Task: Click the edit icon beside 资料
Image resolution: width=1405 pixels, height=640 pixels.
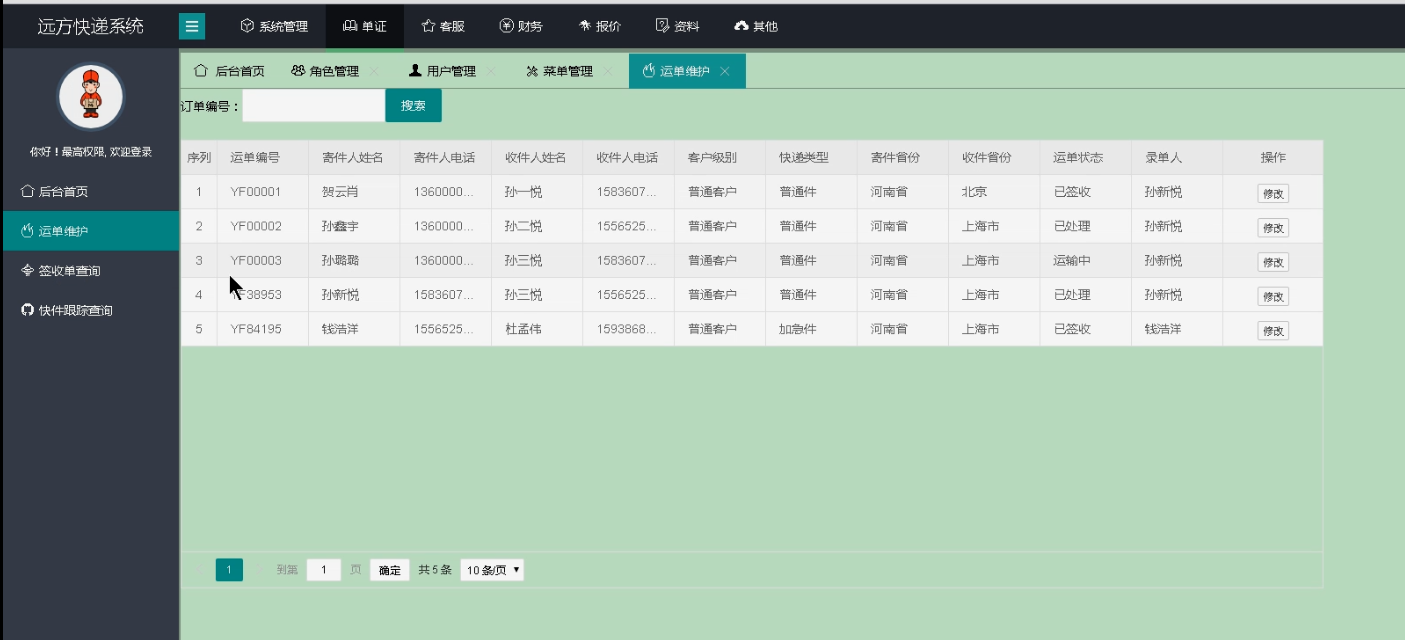Action: pyautogui.click(x=662, y=26)
